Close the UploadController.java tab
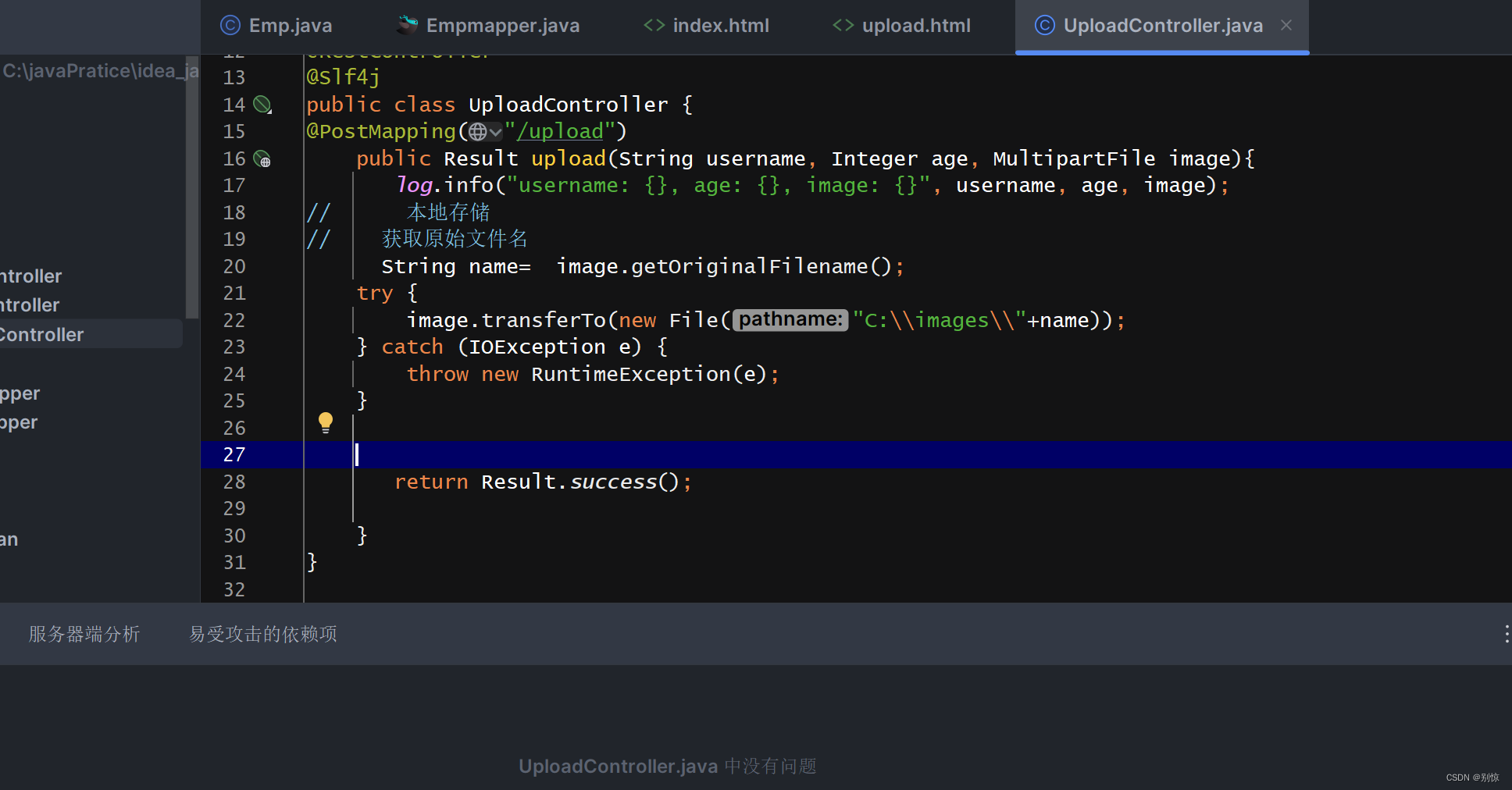The height and width of the screenshot is (790, 1512). tap(1286, 25)
